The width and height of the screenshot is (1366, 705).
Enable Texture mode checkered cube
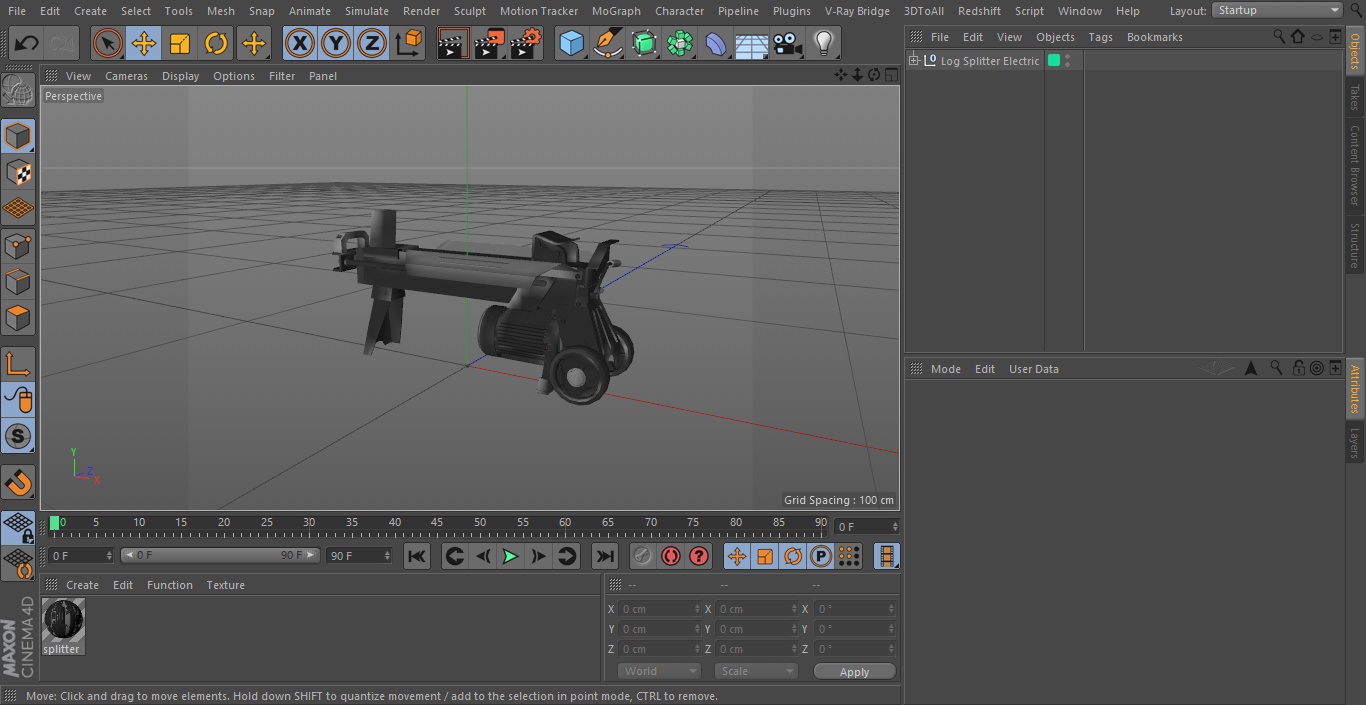tap(18, 172)
